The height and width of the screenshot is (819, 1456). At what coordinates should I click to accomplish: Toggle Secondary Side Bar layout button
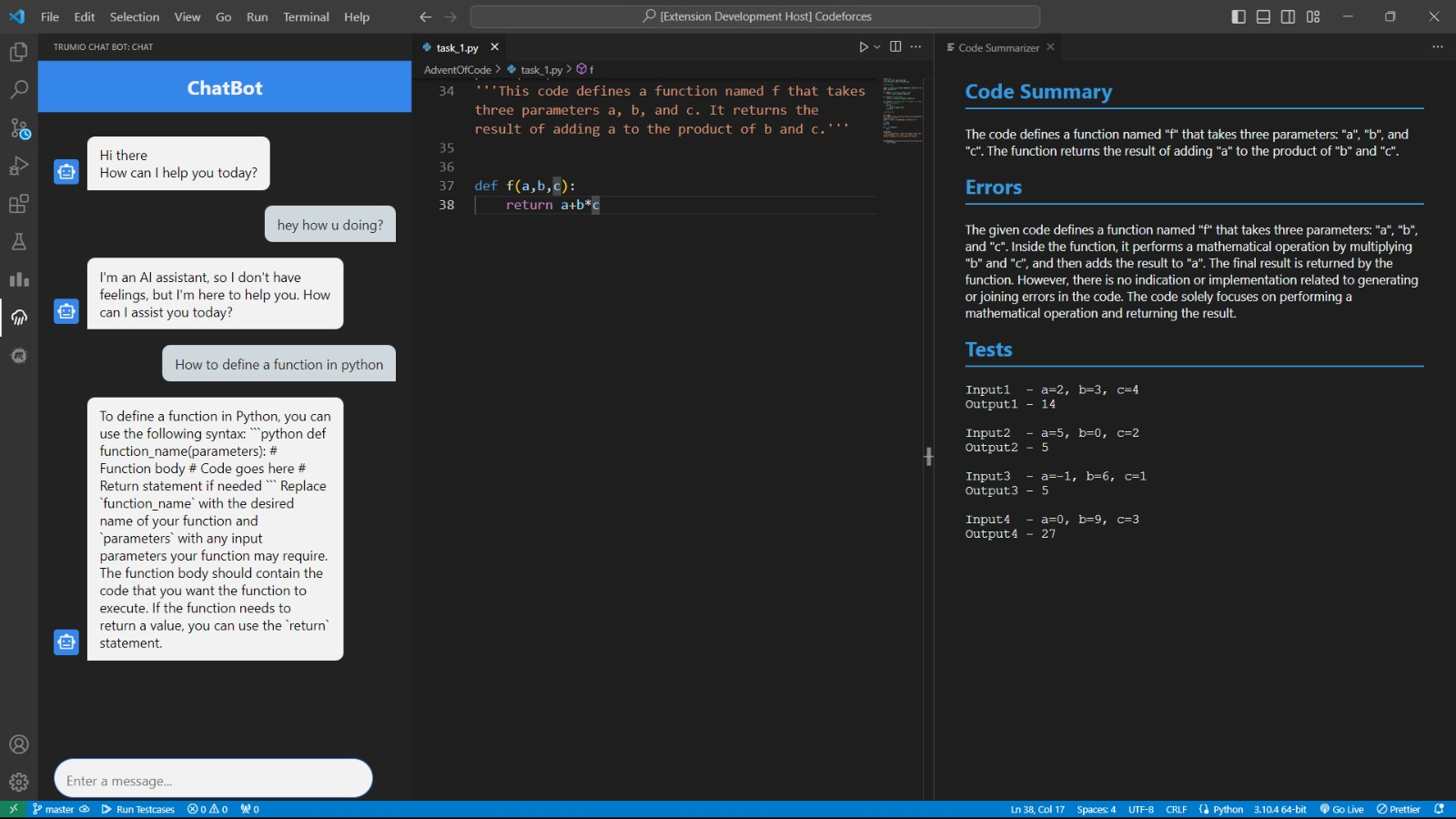[x=1288, y=16]
